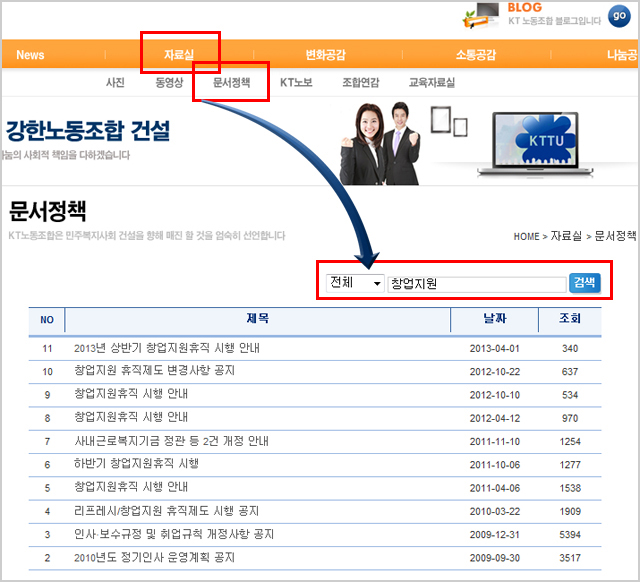Select the 소통공감 menu item
Image resolution: width=640 pixels, height=582 pixels.
[x=475, y=55]
